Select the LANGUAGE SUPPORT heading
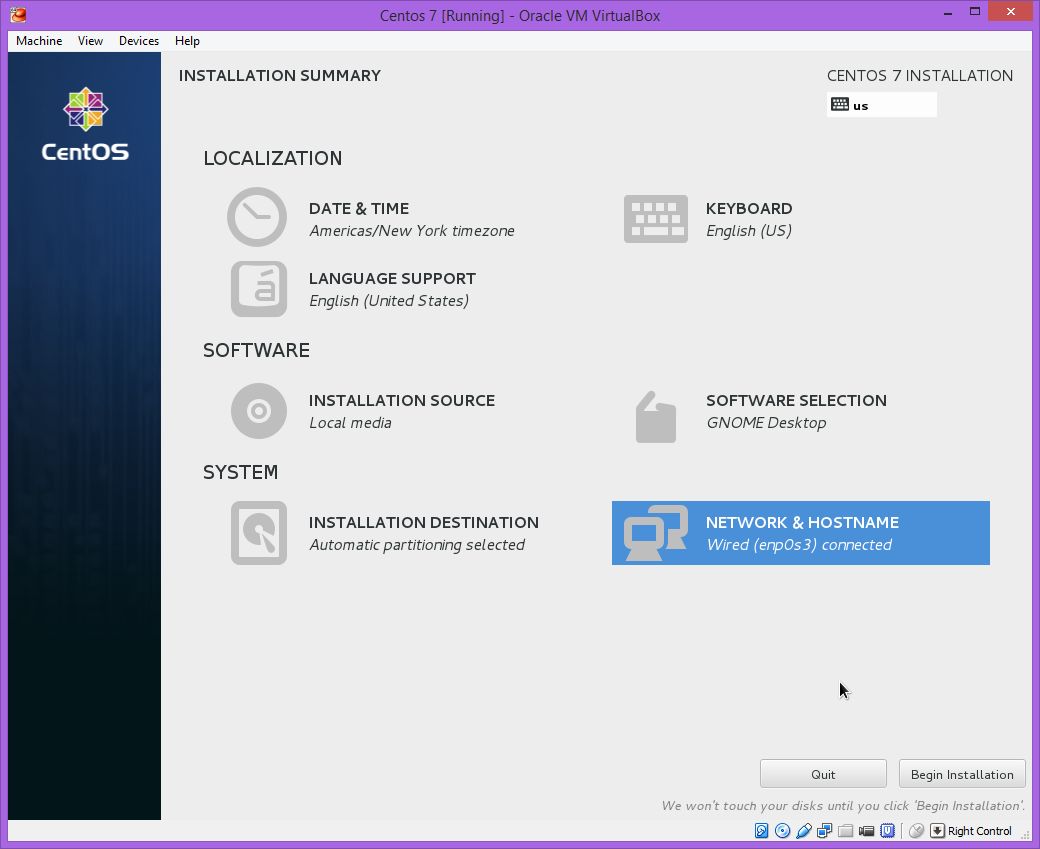This screenshot has width=1040, height=849. click(x=392, y=278)
